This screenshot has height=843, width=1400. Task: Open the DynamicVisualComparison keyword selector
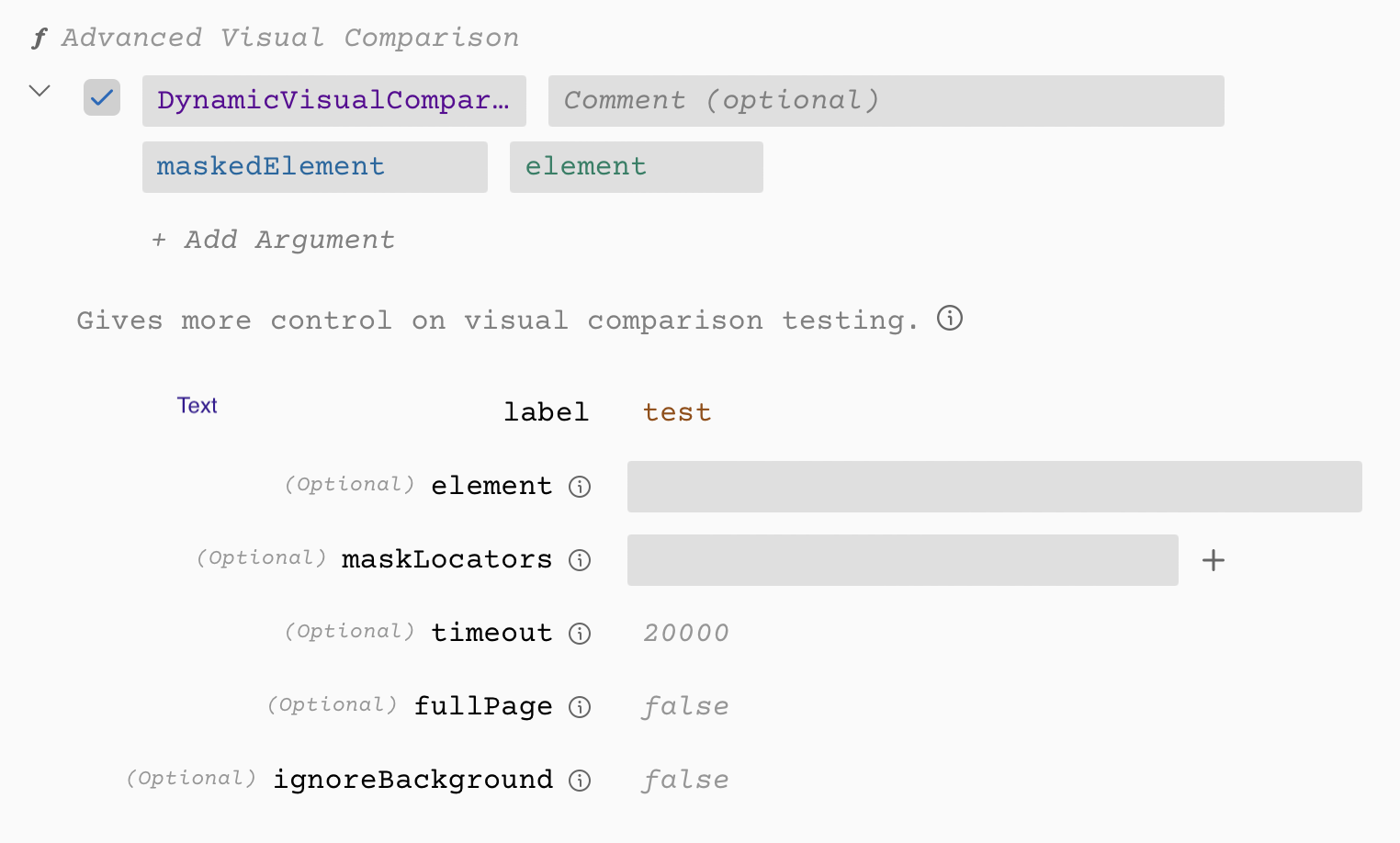click(333, 100)
